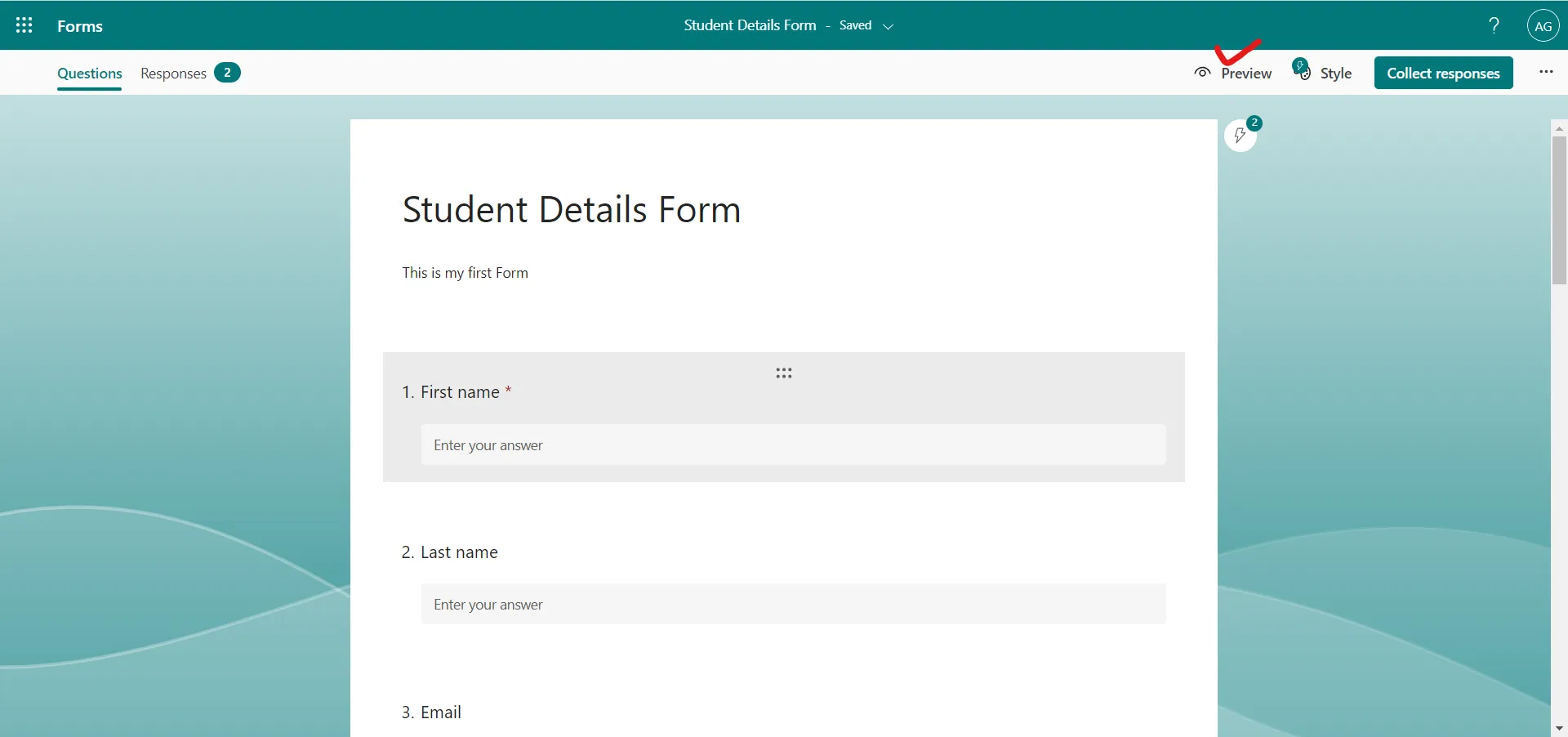This screenshot has height=737, width=1568.
Task: Switch to the Responses tab
Action: coord(172,73)
